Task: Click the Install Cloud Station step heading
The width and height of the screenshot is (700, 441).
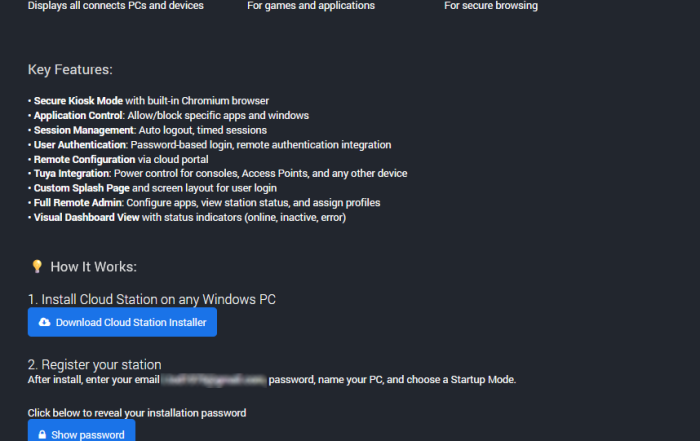Action: (x=152, y=299)
